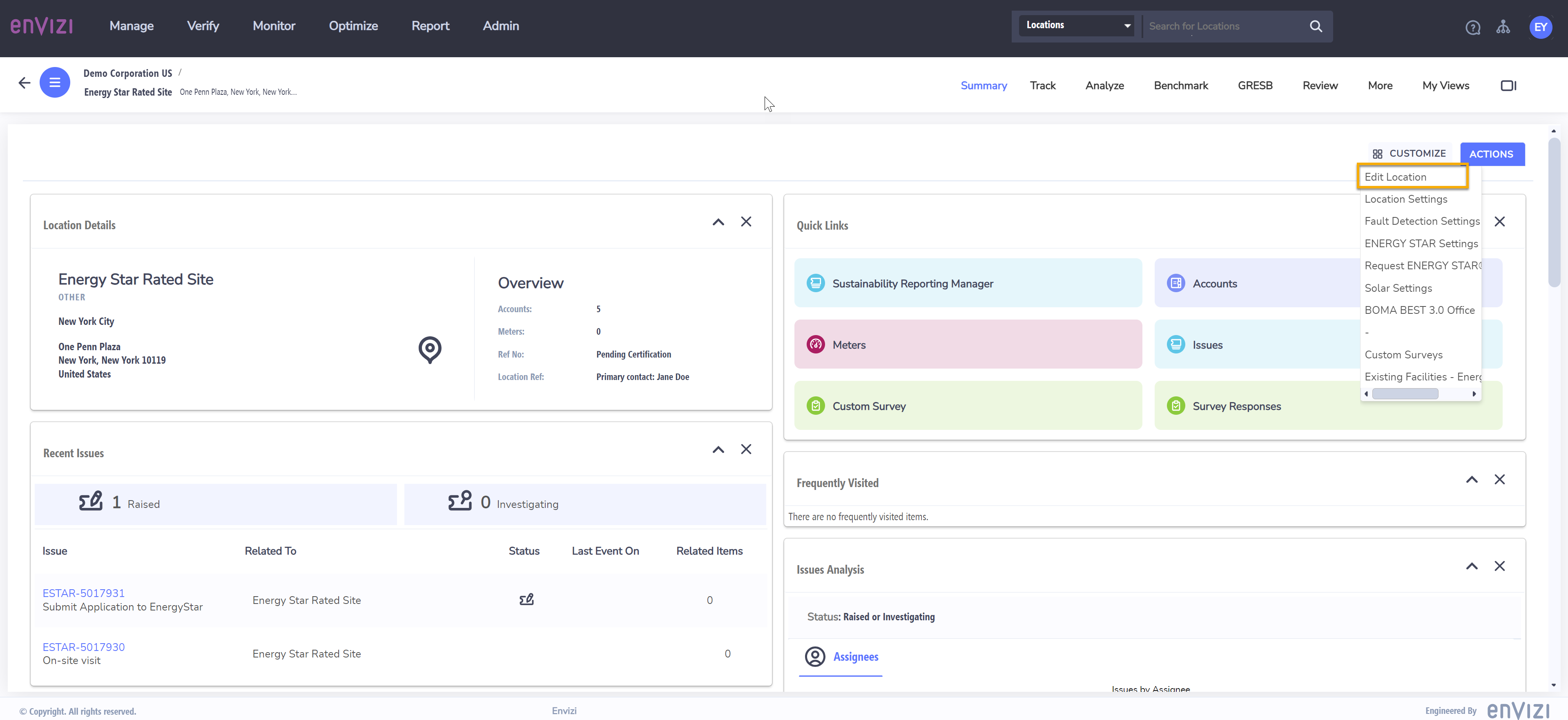Screen dimensions: 1568x720
Task: Click the Meters gauge icon
Action: (815, 345)
